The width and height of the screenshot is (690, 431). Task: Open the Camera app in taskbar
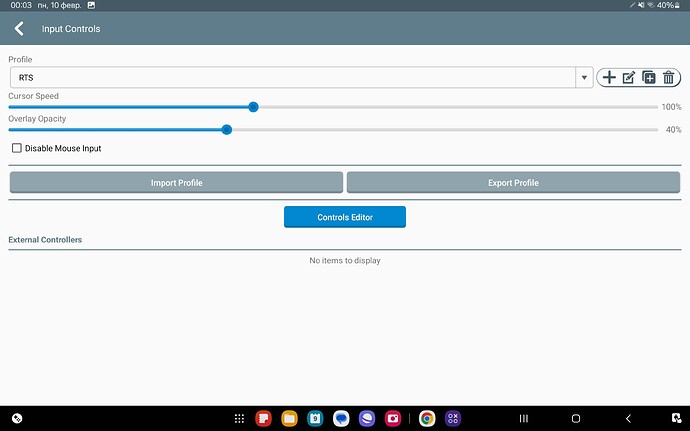pyautogui.click(x=393, y=418)
